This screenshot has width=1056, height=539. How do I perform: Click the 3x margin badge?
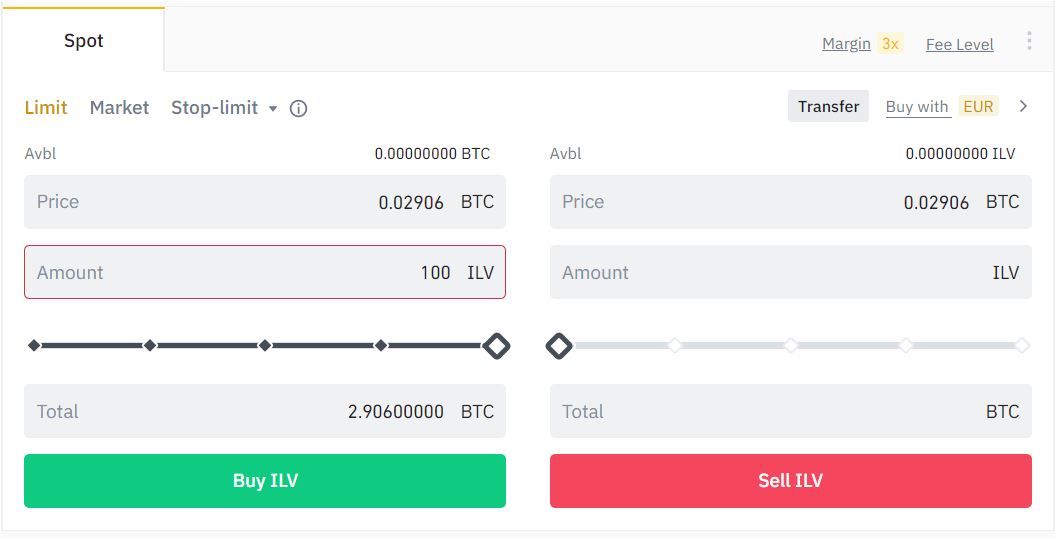890,44
